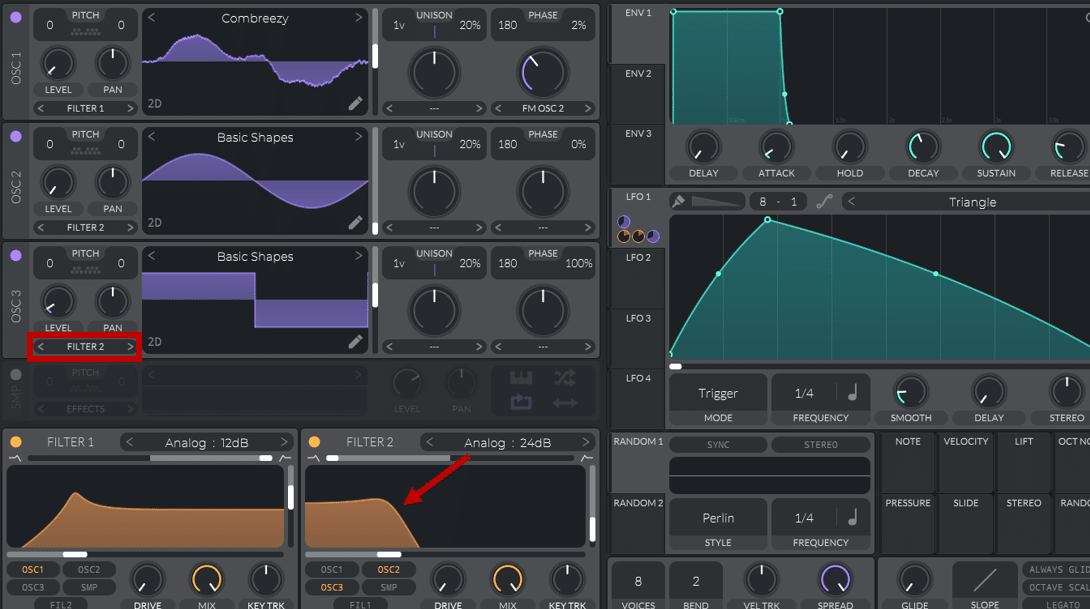Open Analog : 24dB filter type menu
Image resolution: width=1090 pixels, height=609 pixels.
507,442
